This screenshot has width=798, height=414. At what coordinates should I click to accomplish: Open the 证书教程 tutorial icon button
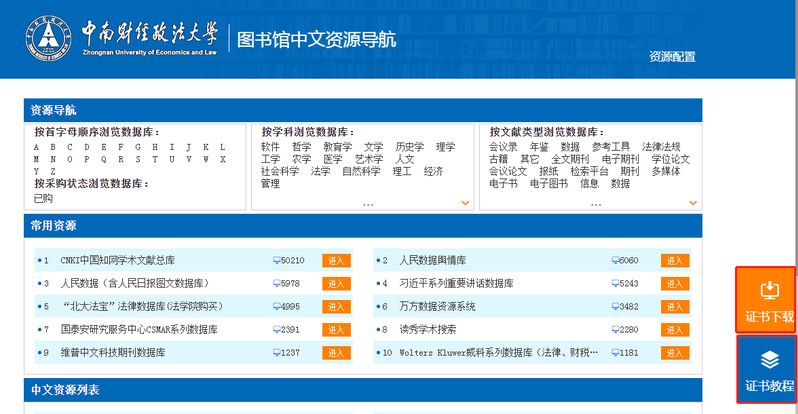click(766, 369)
